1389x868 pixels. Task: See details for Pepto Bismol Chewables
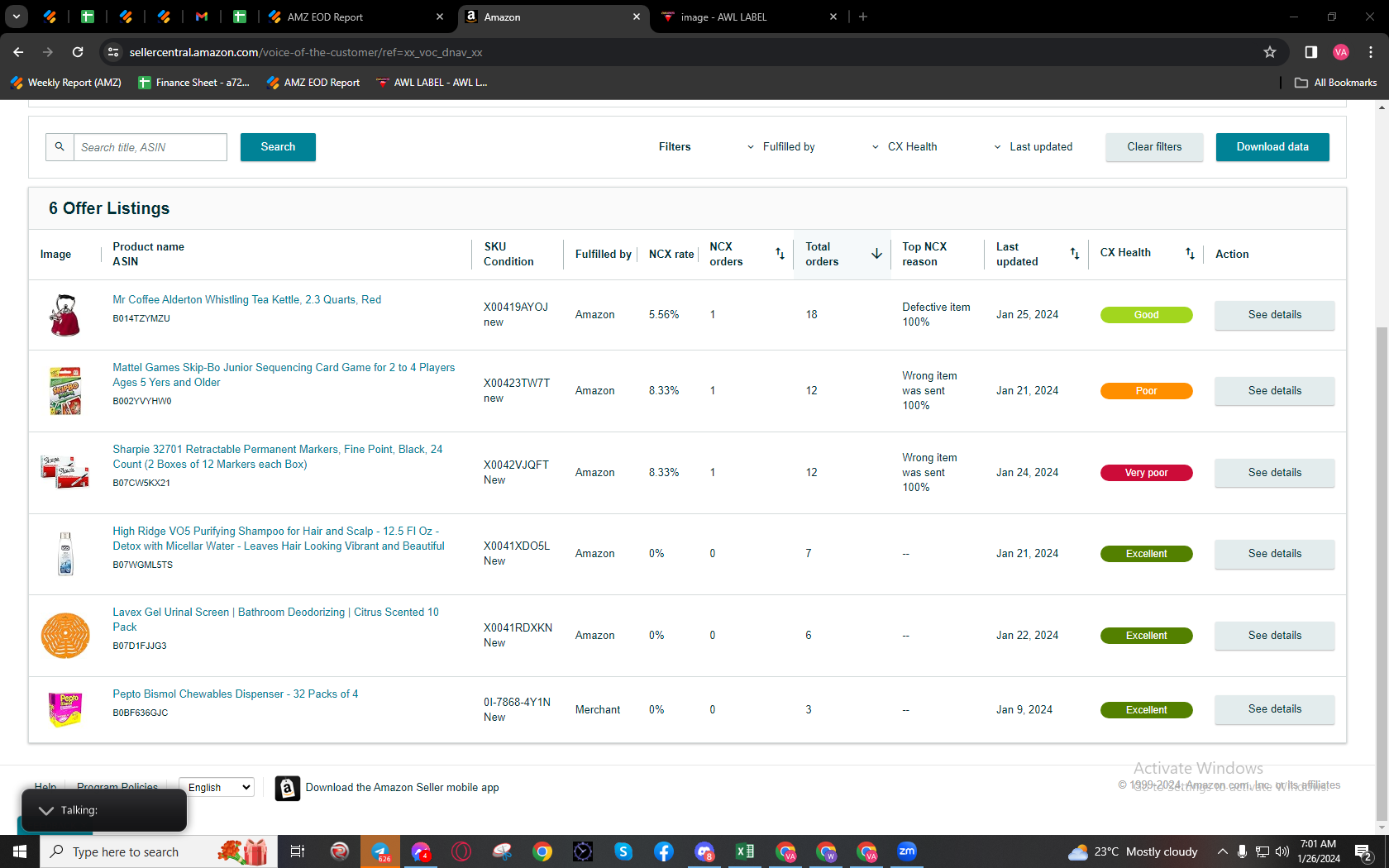pyautogui.click(x=1274, y=709)
